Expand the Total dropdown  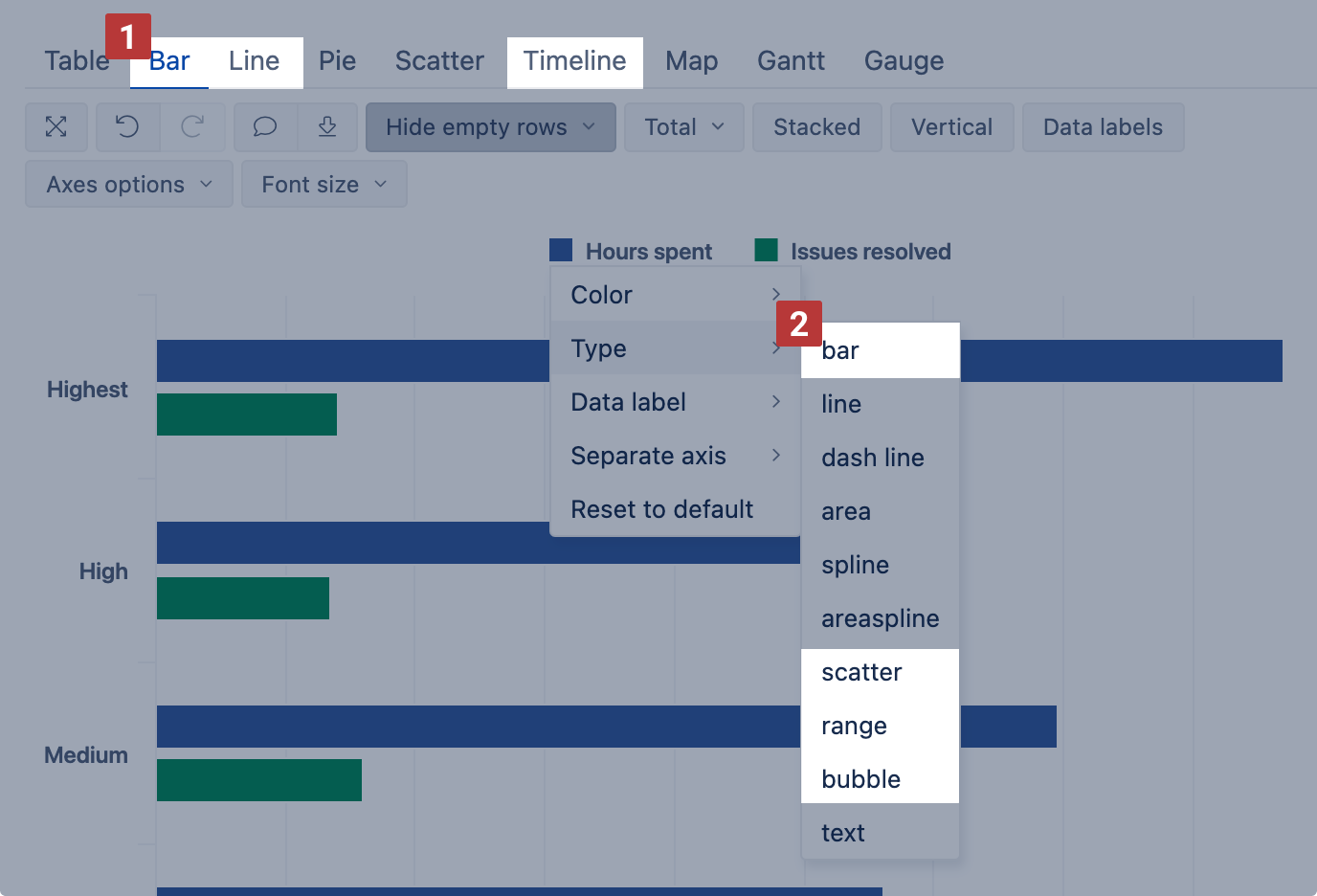point(683,127)
